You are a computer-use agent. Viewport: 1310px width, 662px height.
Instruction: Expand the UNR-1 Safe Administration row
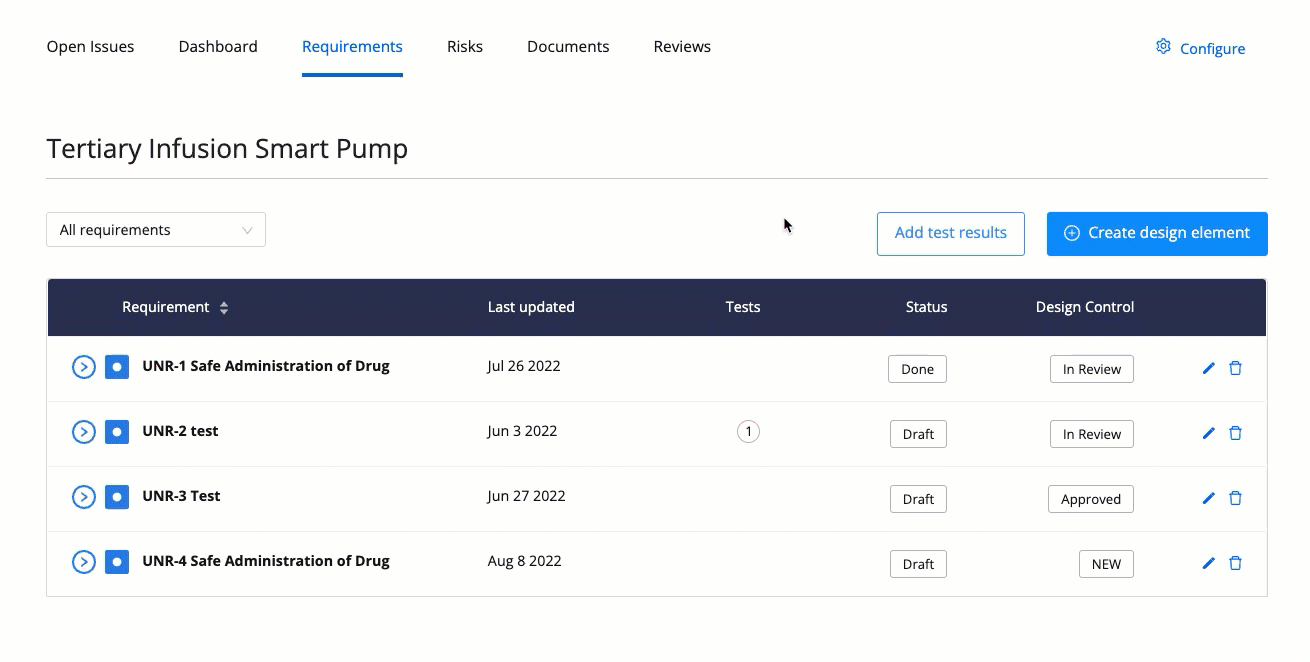pos(84,367)
